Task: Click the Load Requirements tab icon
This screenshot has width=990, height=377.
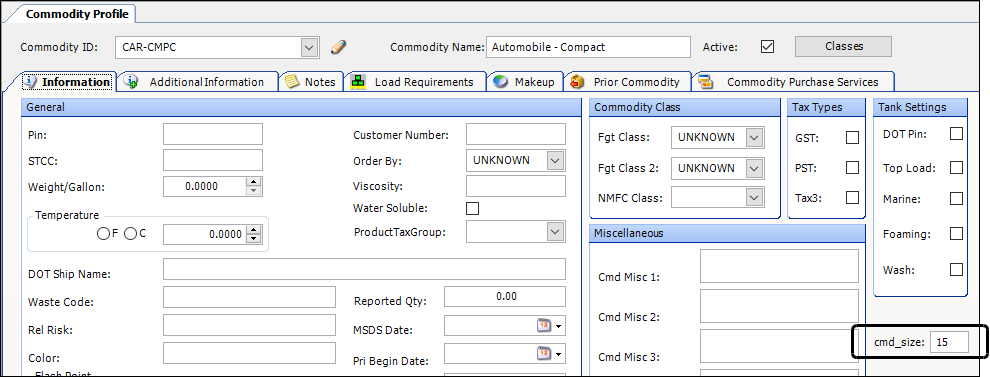Action: pyautogui.click(x=359, y=81)
